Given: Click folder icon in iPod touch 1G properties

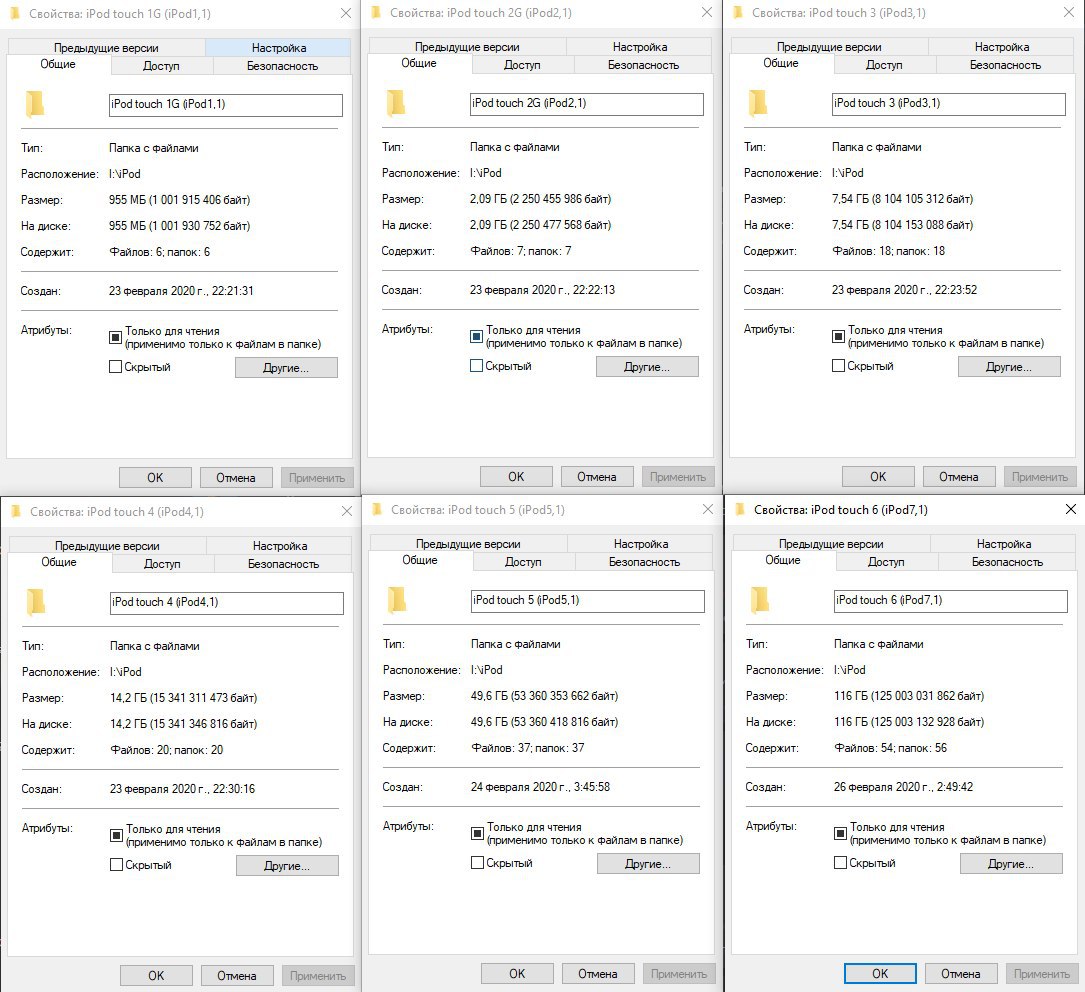Looking at the screenshot, I should point(35,104).
